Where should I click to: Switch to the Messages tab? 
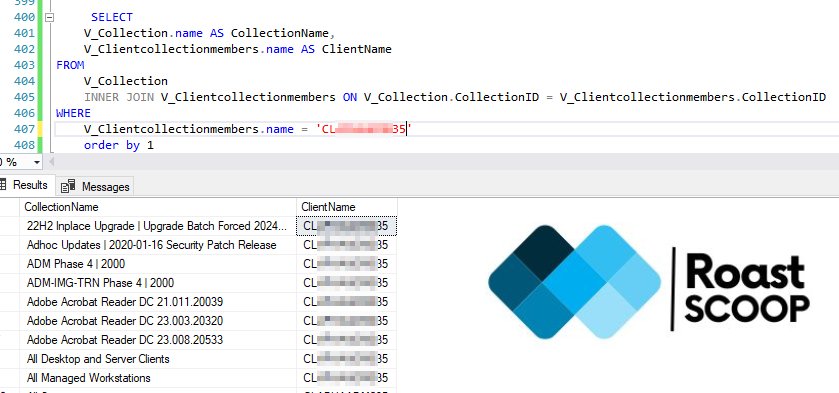(95, 186)
